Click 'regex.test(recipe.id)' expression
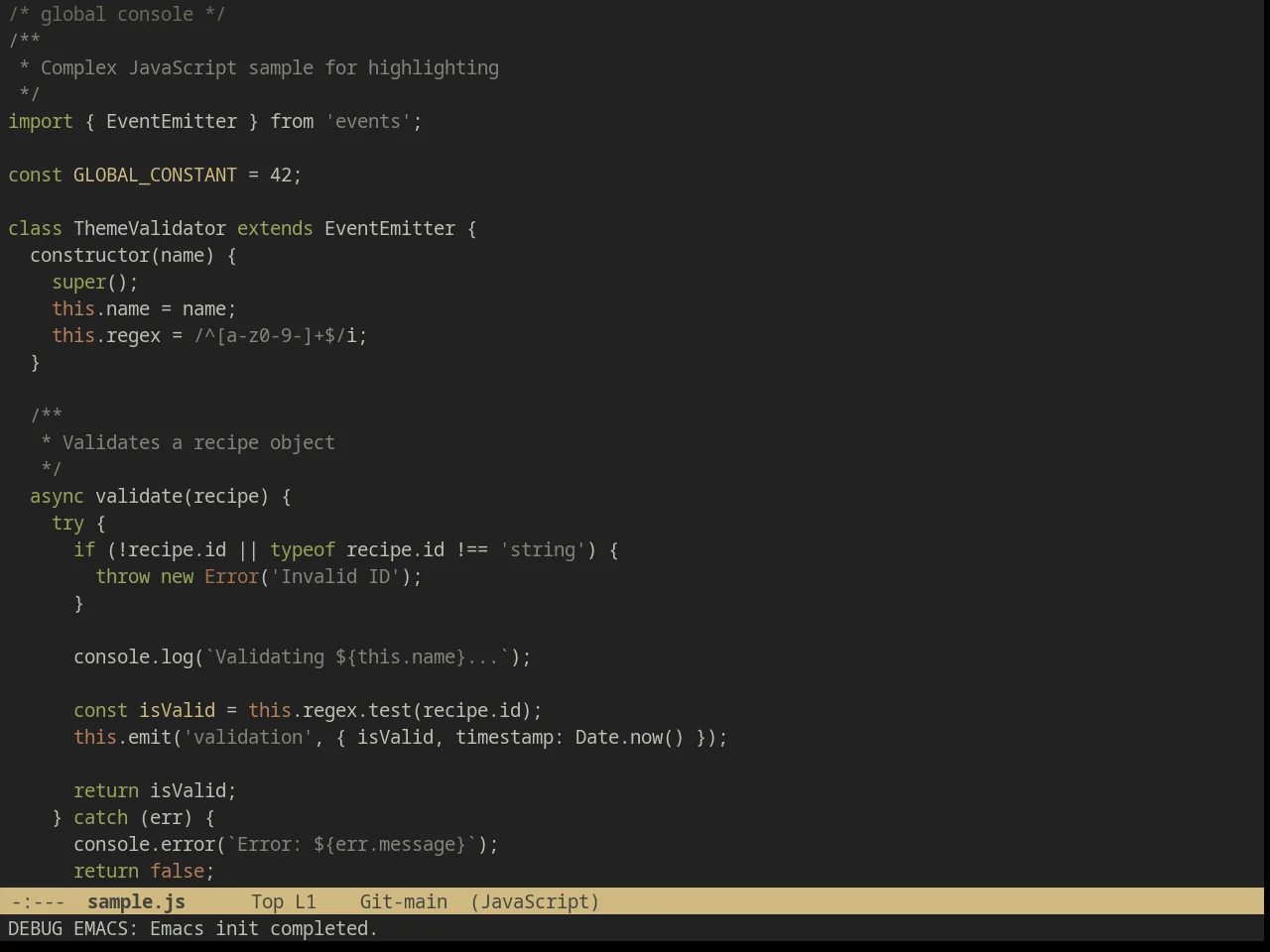This screenshot has height=952, width=1270. click(x=417, y=711)
